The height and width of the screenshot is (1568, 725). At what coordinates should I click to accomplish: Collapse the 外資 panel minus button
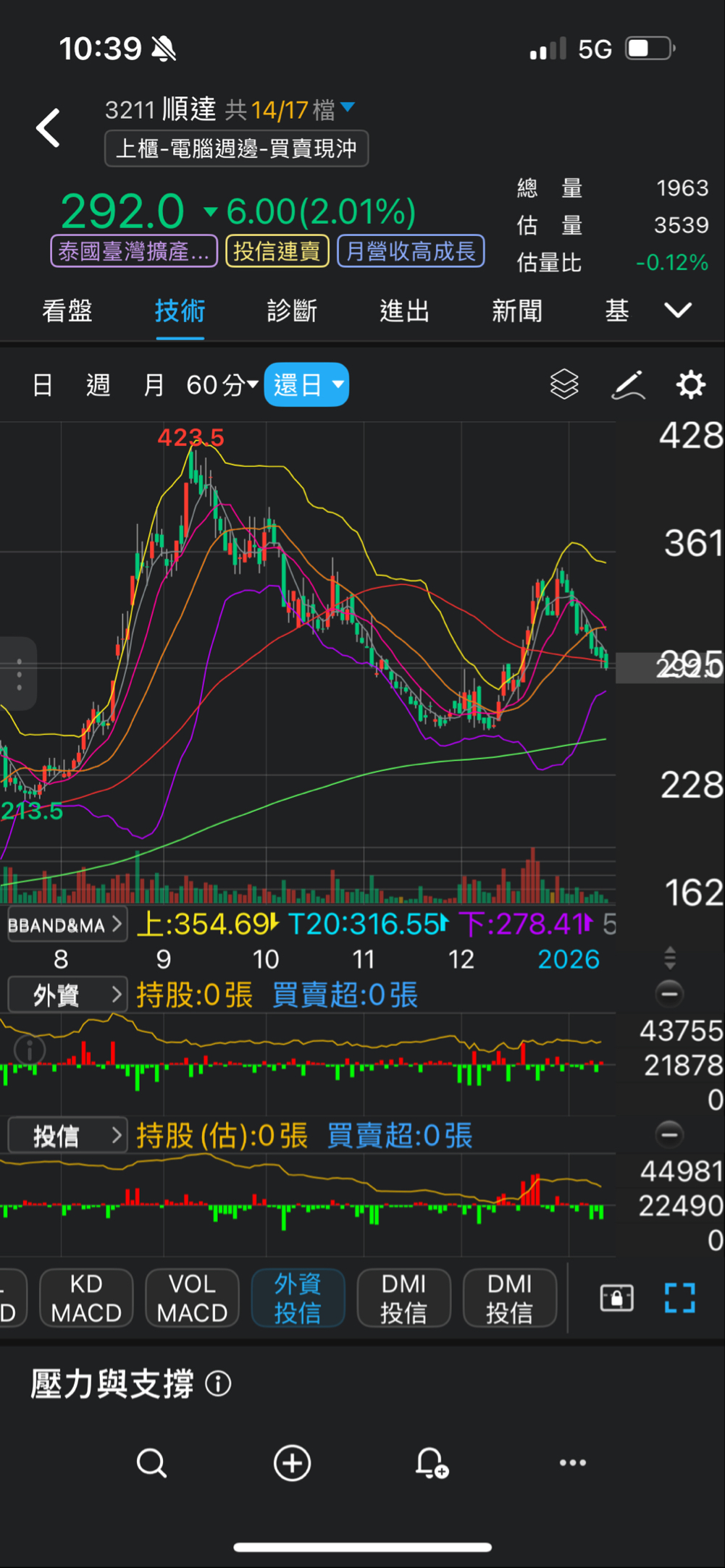click(x=669, y=993)
